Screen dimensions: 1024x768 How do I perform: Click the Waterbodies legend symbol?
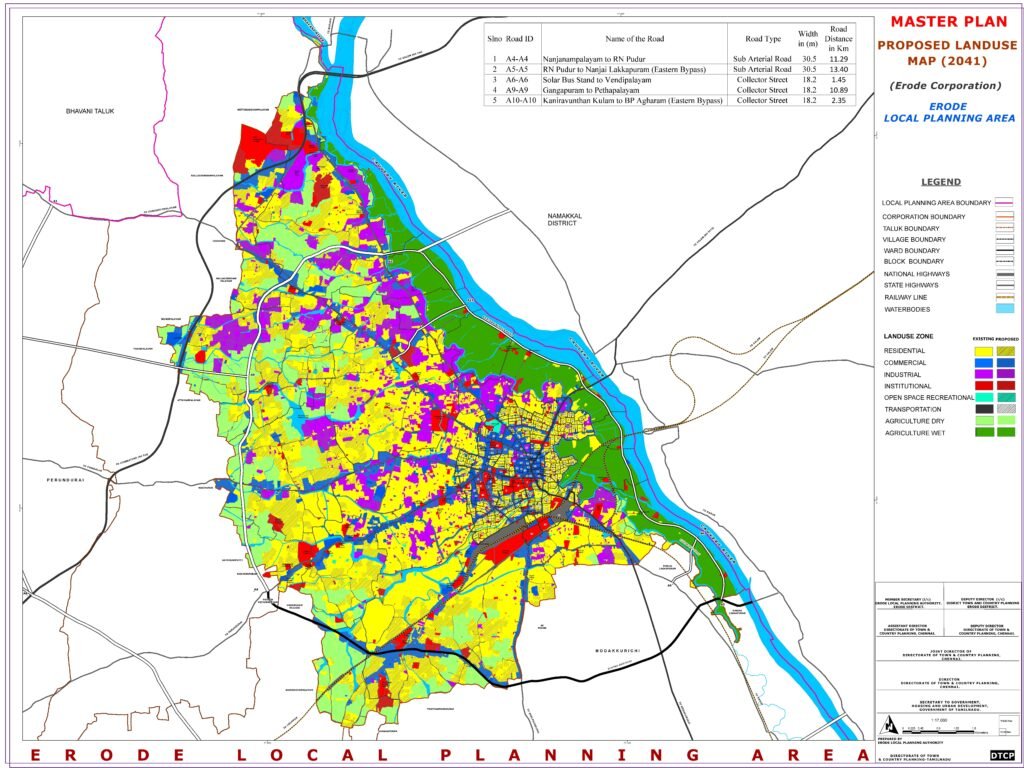[x=1004, y=309]
